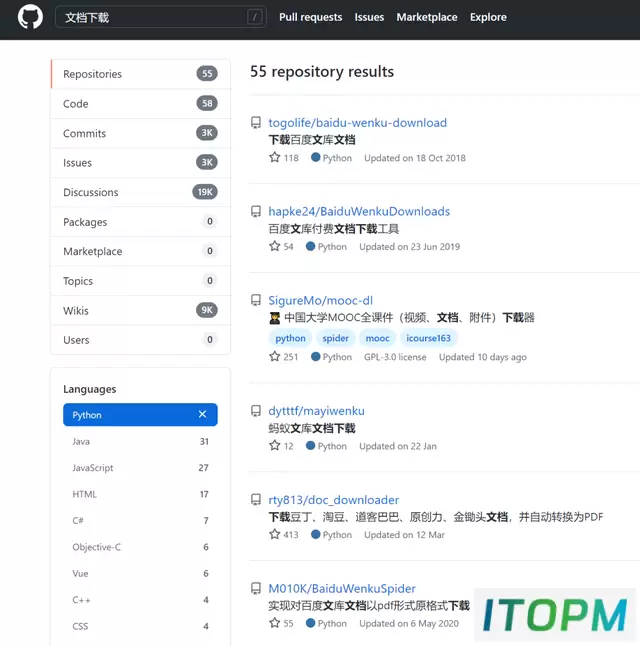Click the slash shortcut key icon in search
Viewport: 640px width, 646px height.
coord(255,17)
